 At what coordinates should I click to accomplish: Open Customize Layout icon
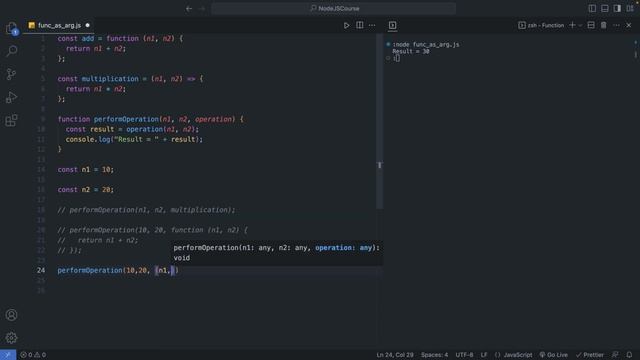pyautogui.click(x=630, y=9)
